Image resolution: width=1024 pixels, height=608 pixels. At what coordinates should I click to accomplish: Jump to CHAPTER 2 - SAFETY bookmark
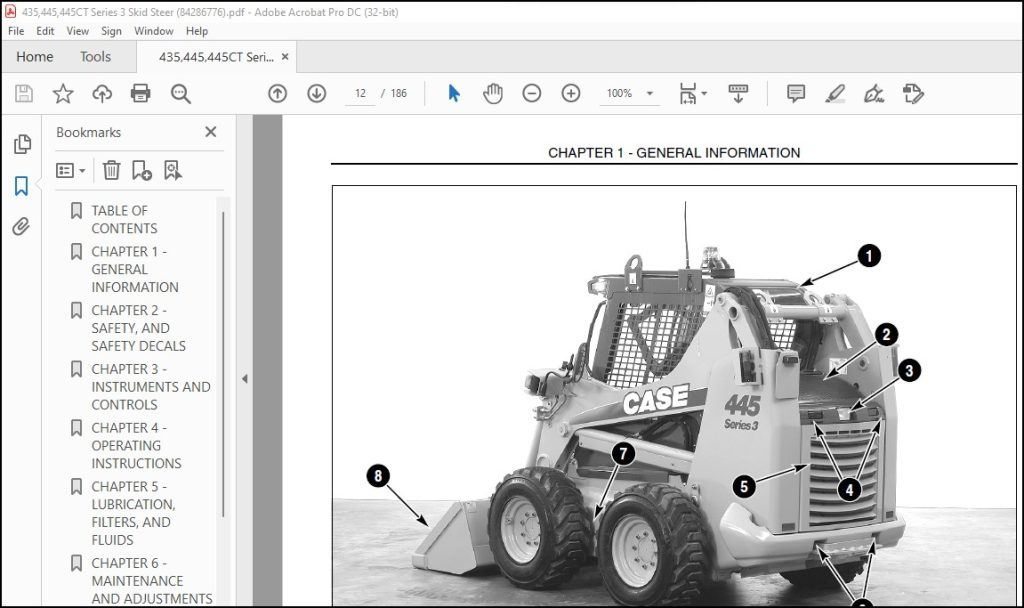pos(138,328)
